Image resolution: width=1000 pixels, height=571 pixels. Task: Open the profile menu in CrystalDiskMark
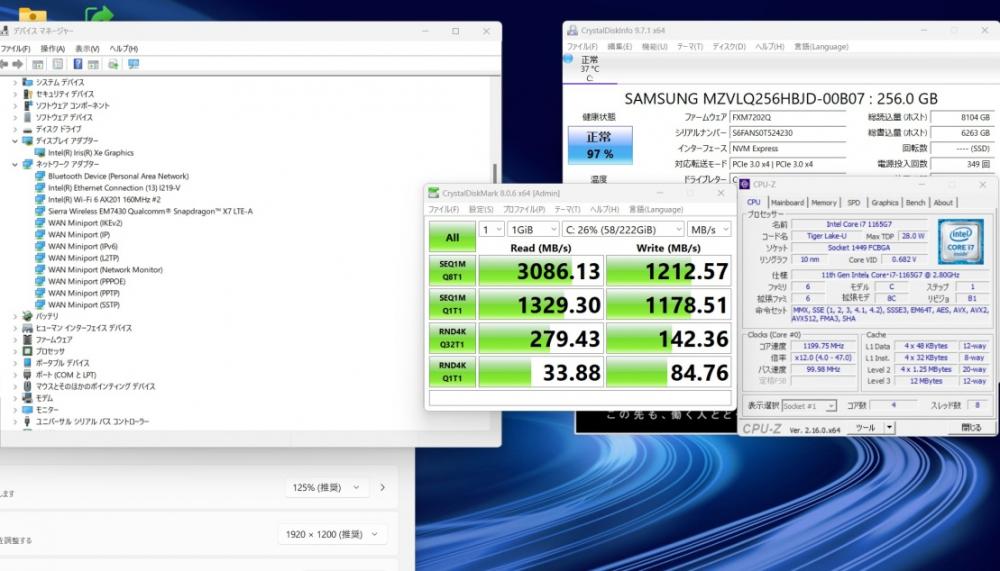[x=524, y=209]
